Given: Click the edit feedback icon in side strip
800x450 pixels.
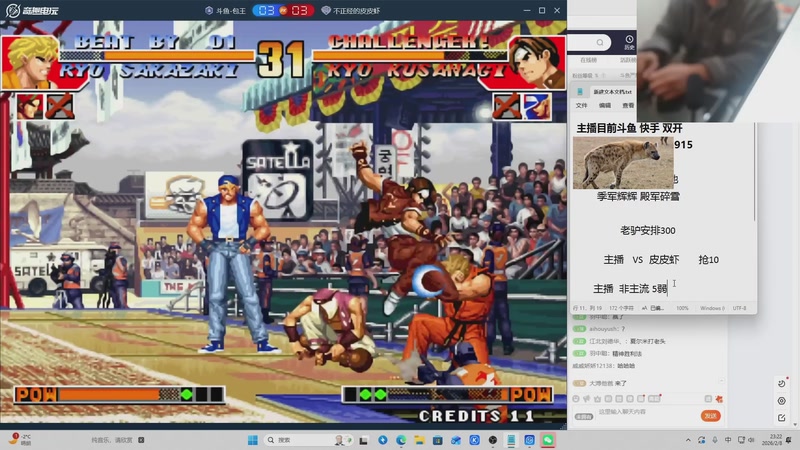Looking at the screenshot, I should (x=782, y=417).
